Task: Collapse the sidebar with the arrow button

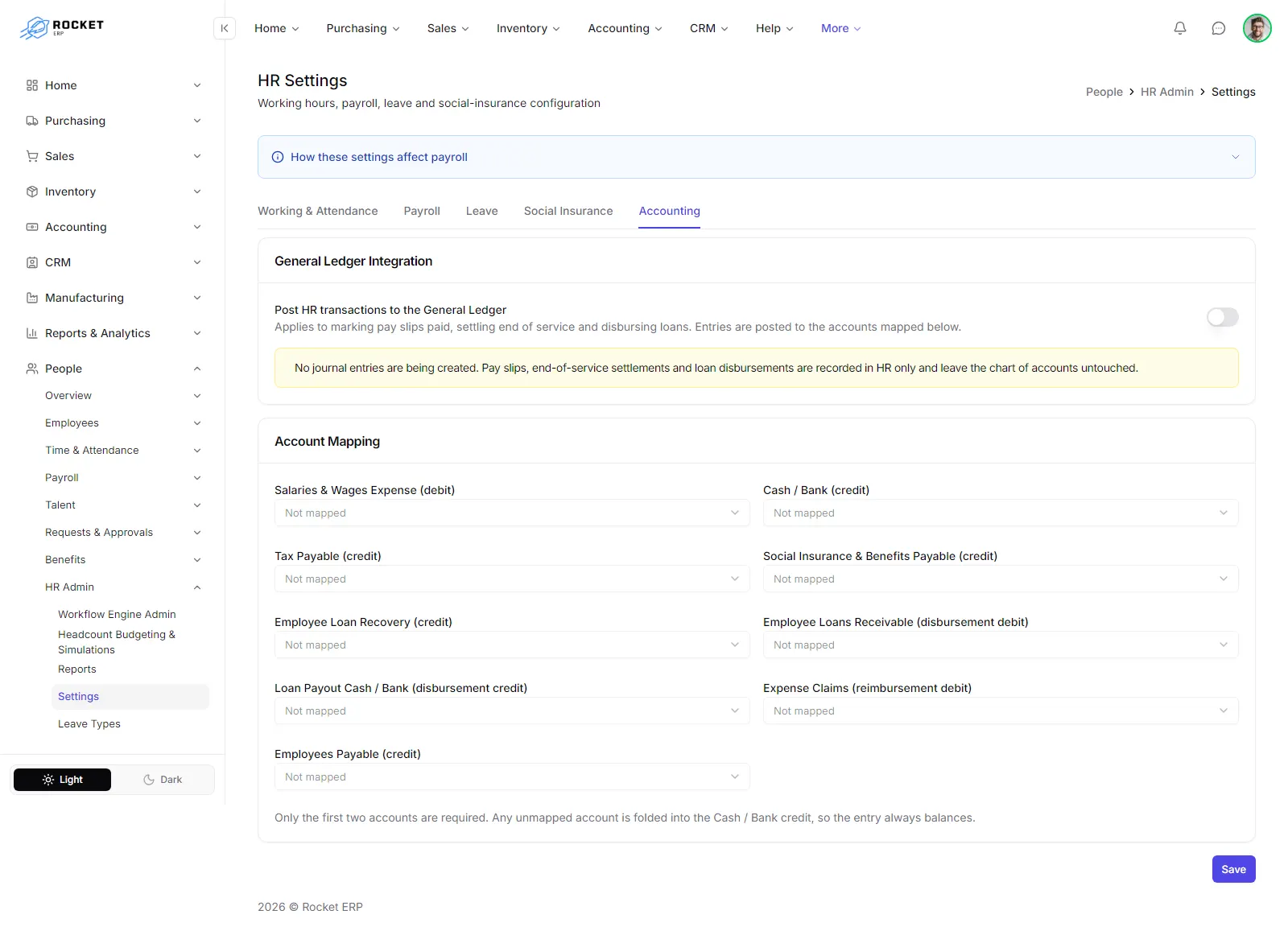Action: coord(225,28)
